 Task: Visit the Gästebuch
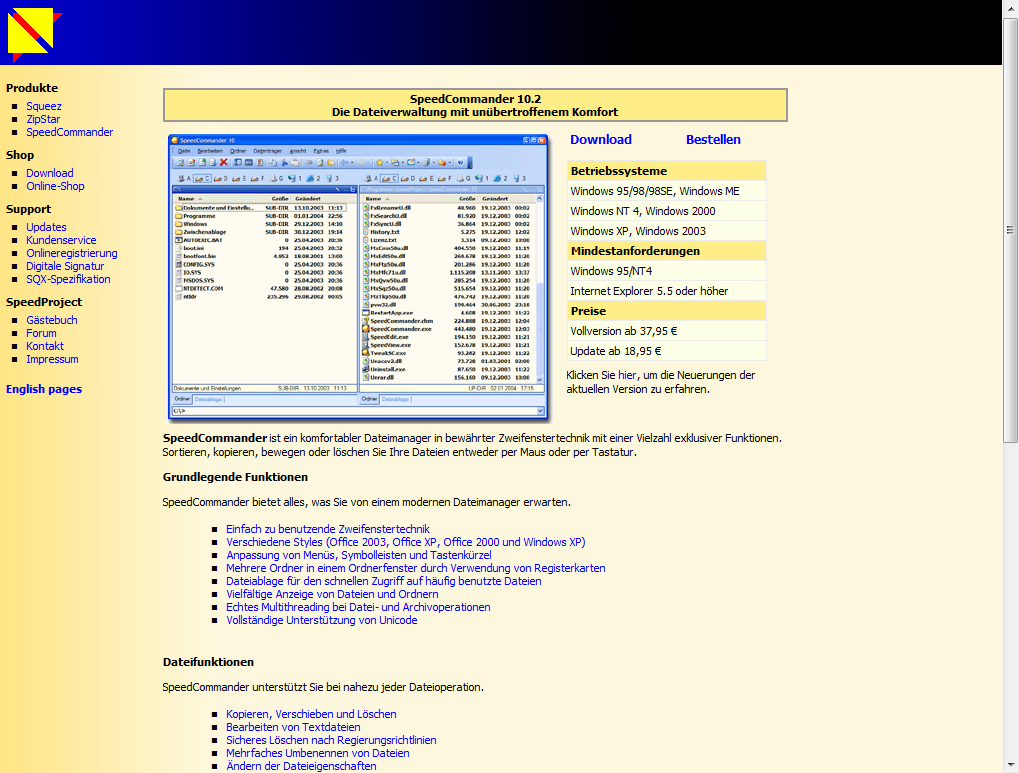pos(51,320)
